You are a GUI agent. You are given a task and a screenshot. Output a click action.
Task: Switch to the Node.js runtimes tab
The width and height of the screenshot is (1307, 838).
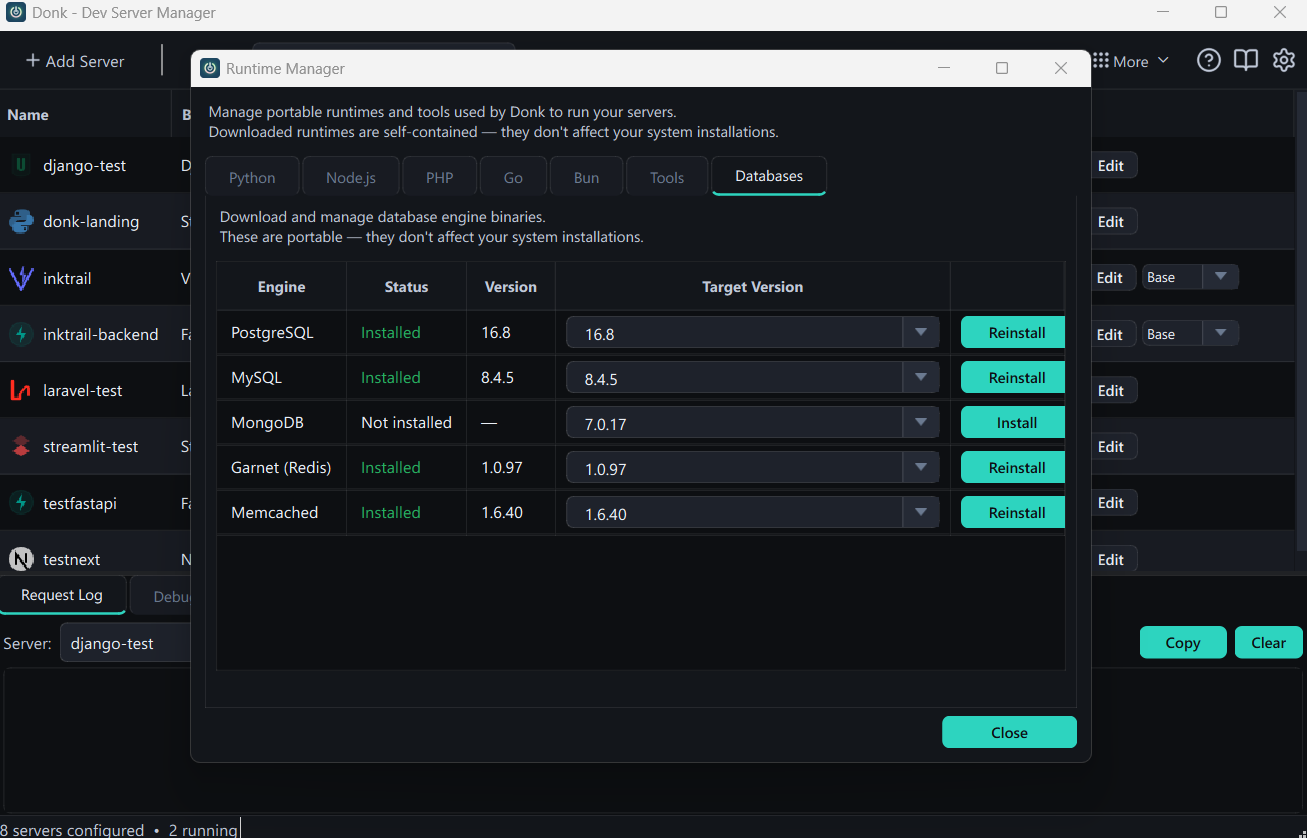(351, 176)
